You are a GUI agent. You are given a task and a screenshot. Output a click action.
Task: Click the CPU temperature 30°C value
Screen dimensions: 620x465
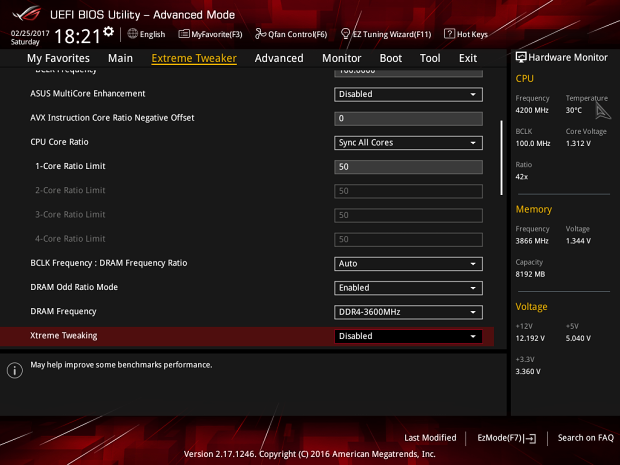(x=574, y=110)
